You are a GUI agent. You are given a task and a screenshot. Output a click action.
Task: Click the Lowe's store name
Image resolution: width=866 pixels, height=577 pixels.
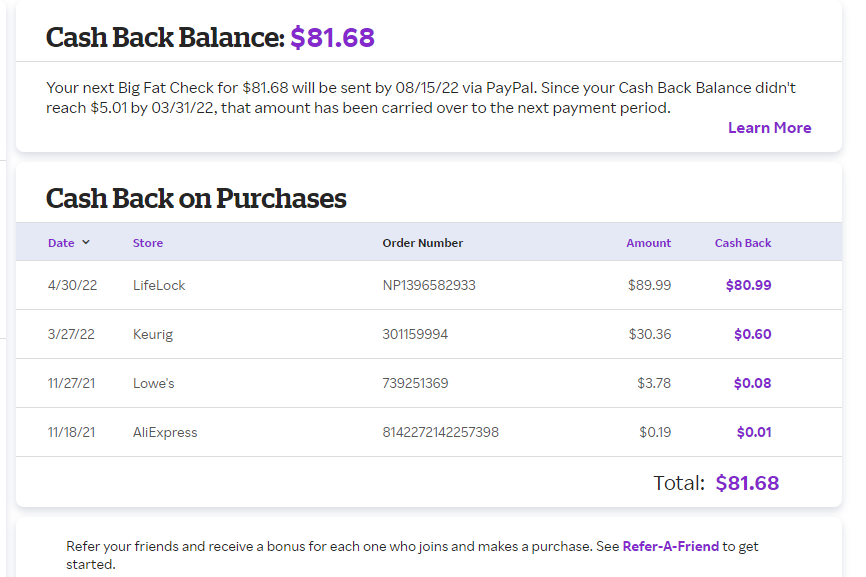coord(154,383)
